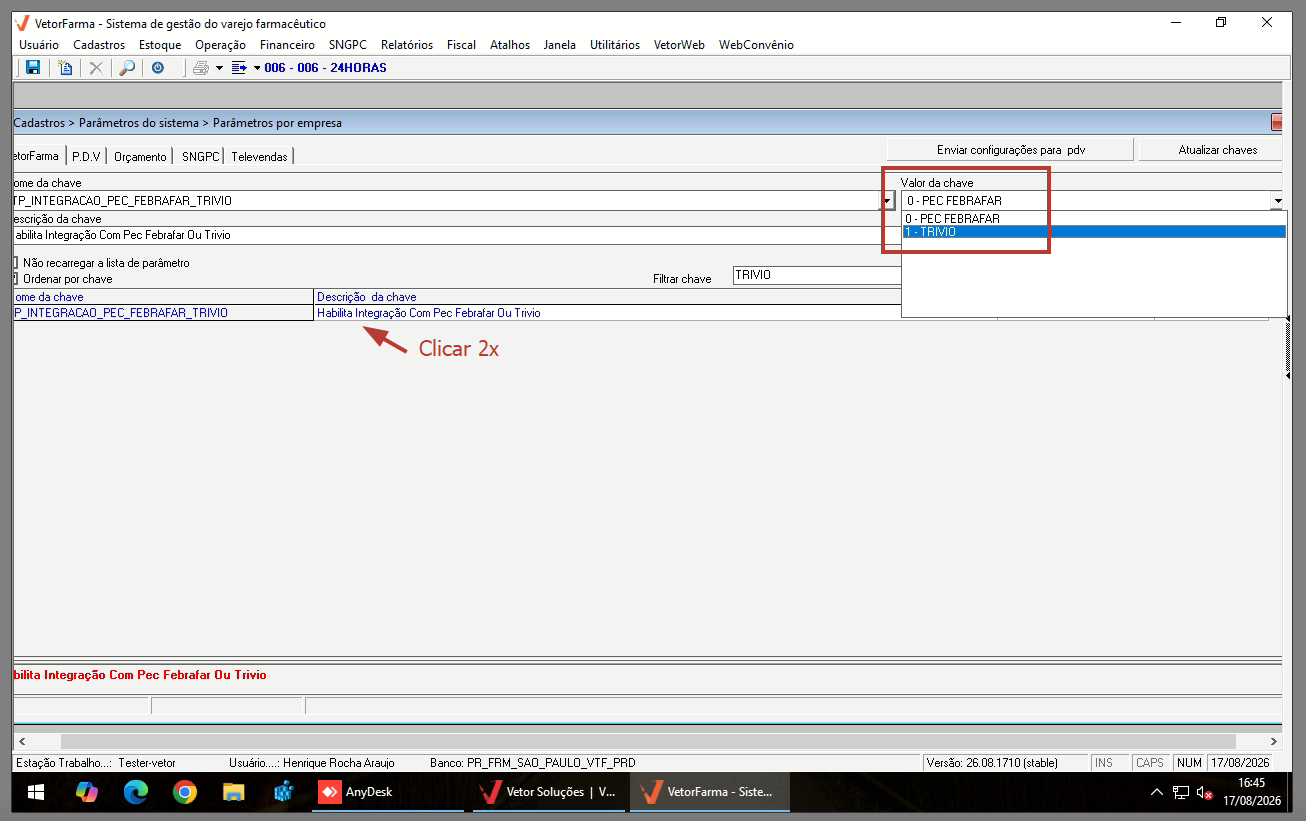This screenshot has height=821, width=1306.
Task: Click the X delete icon in toolbar
Action: [x=96, y=68]
